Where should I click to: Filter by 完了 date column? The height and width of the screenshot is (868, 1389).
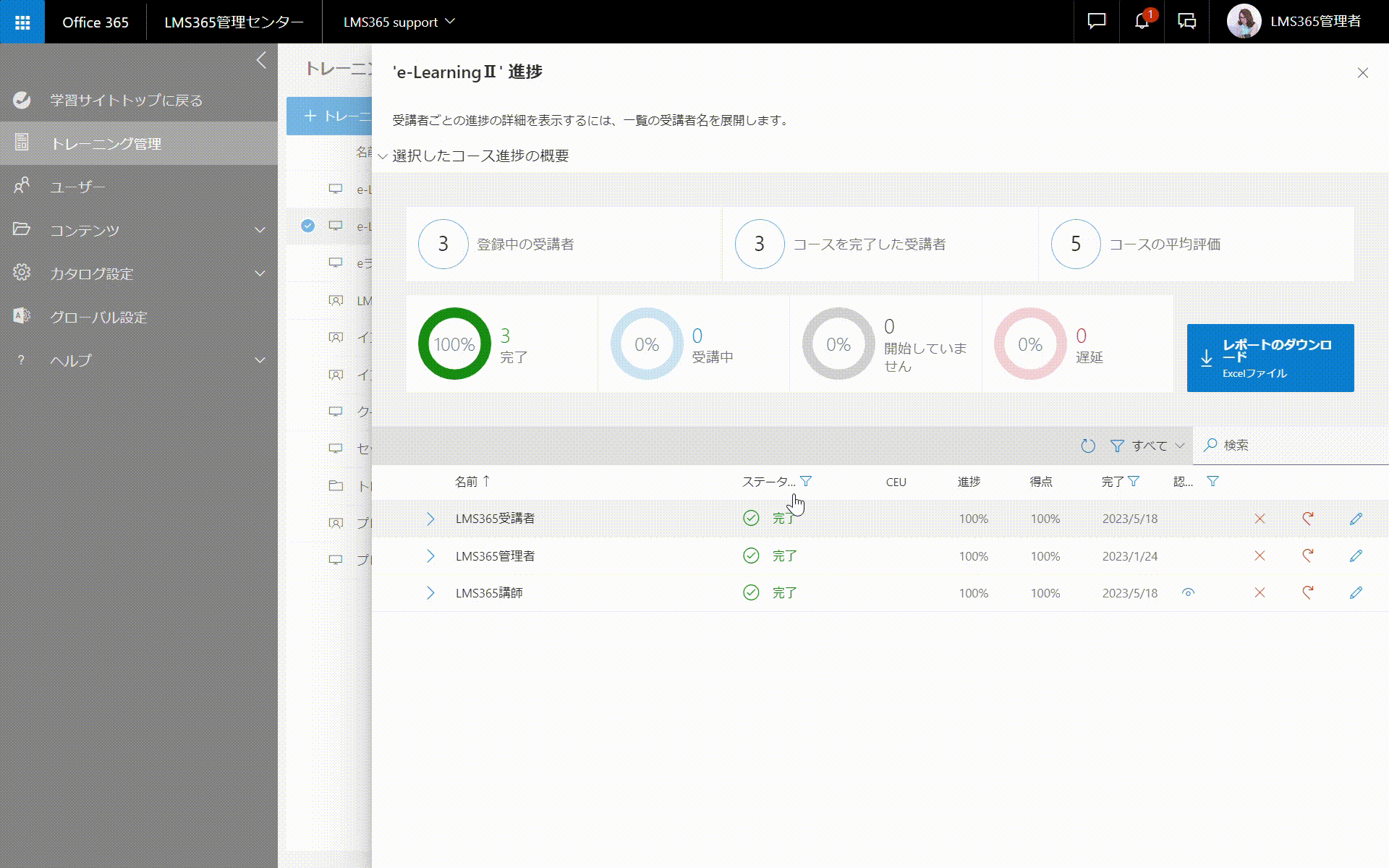[x=1134, y=482]
